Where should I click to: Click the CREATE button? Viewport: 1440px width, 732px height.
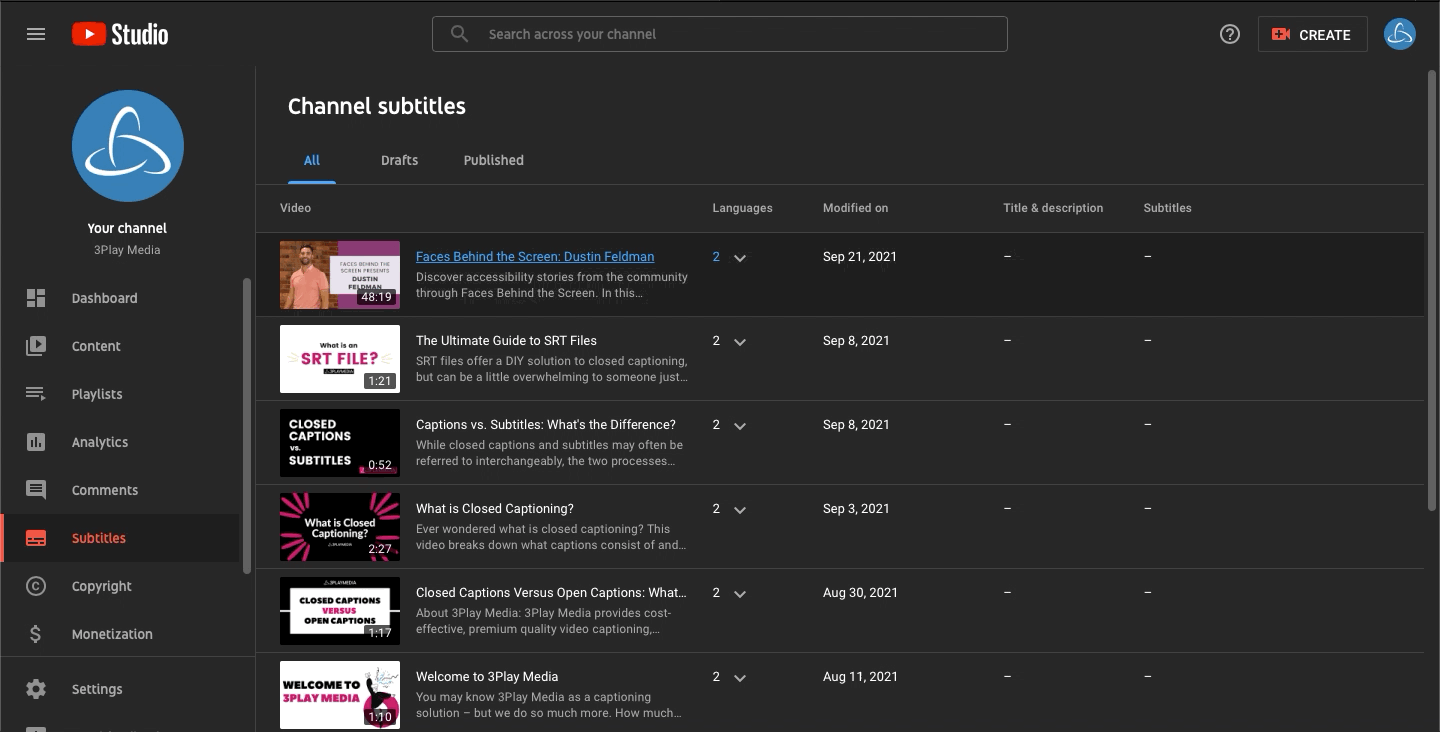[1312, 34]
